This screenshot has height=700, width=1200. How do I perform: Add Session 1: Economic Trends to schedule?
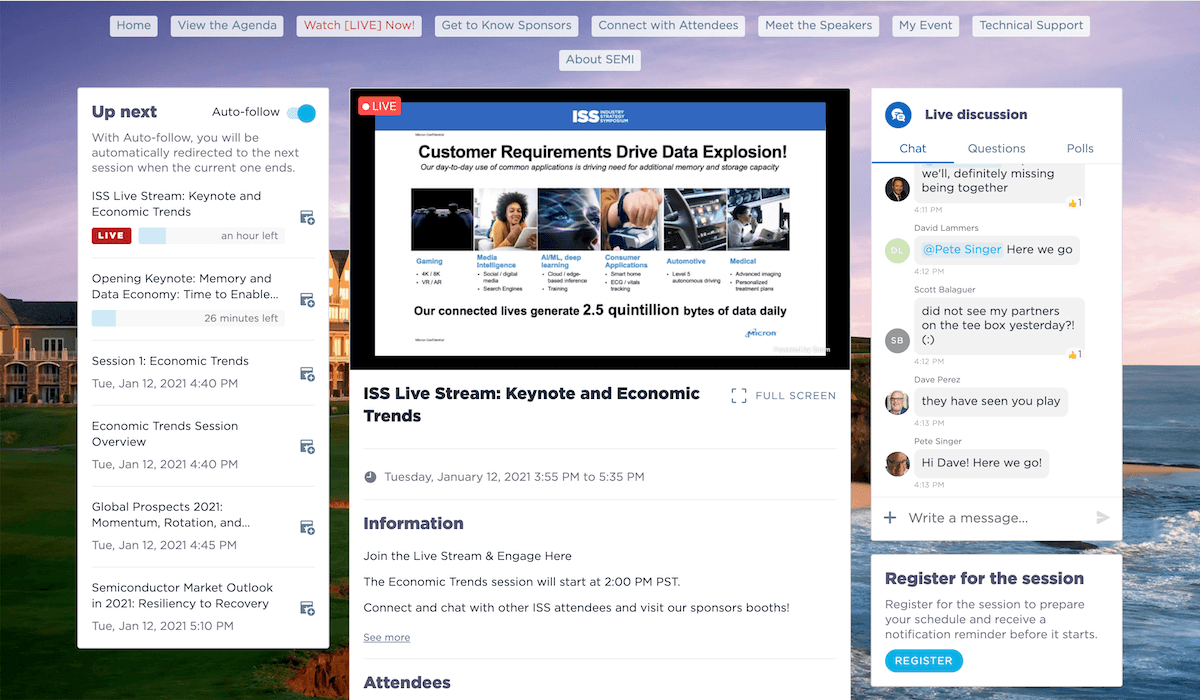pos(307,374)
